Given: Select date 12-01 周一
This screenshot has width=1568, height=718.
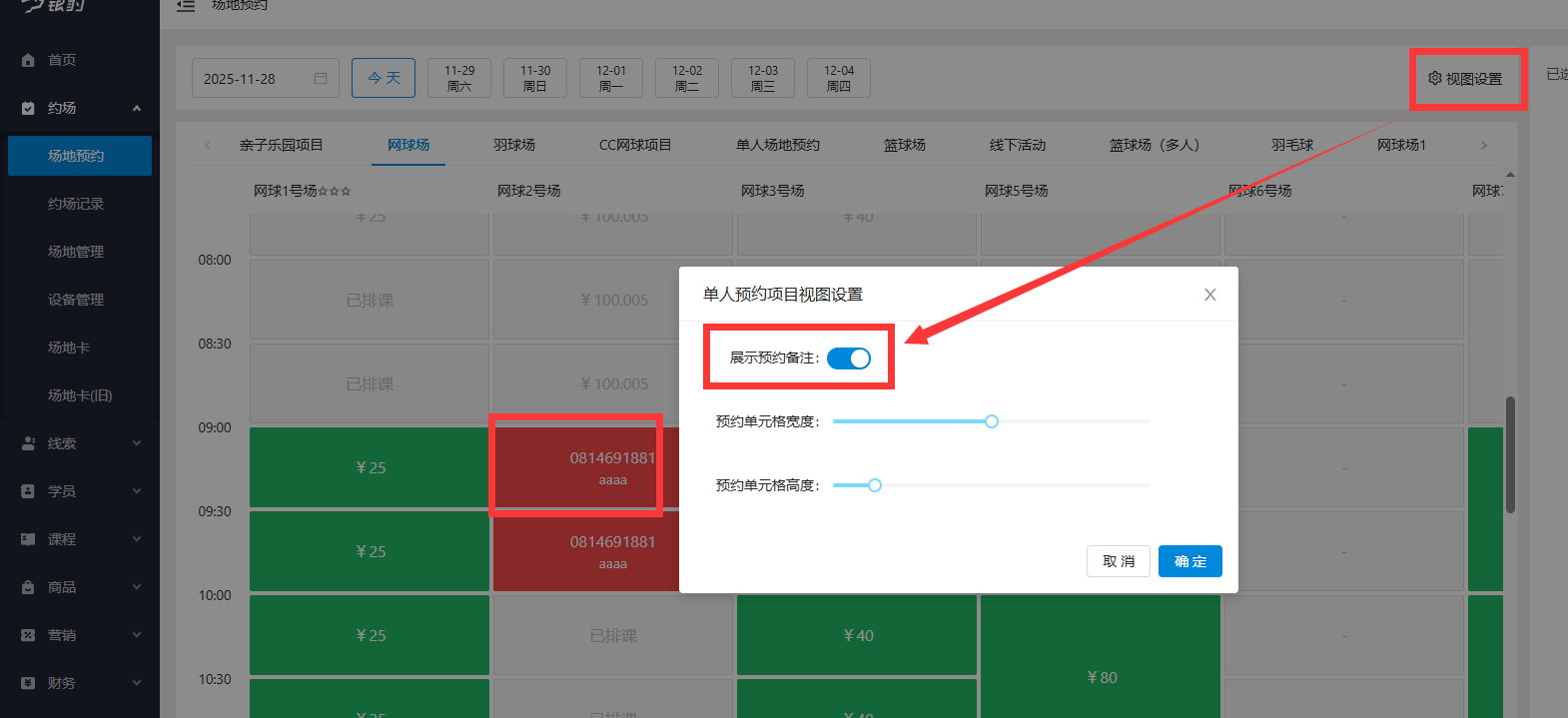Looking at the screenshot, I should point(611,78).
